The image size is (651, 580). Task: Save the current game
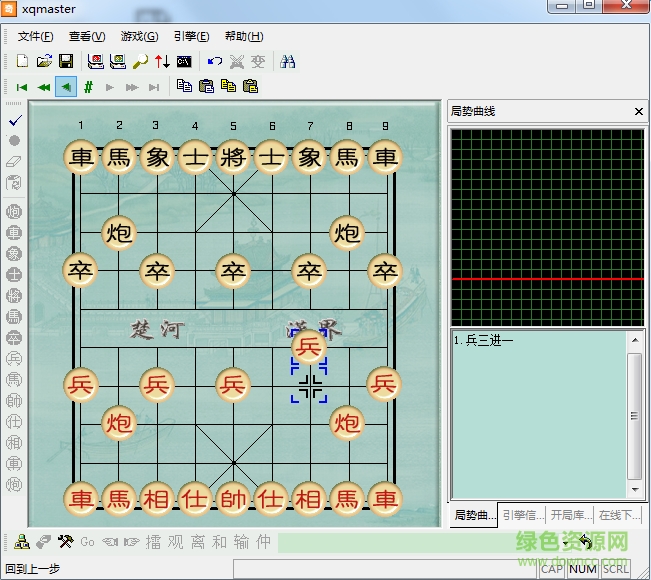[x=66, y=61]
